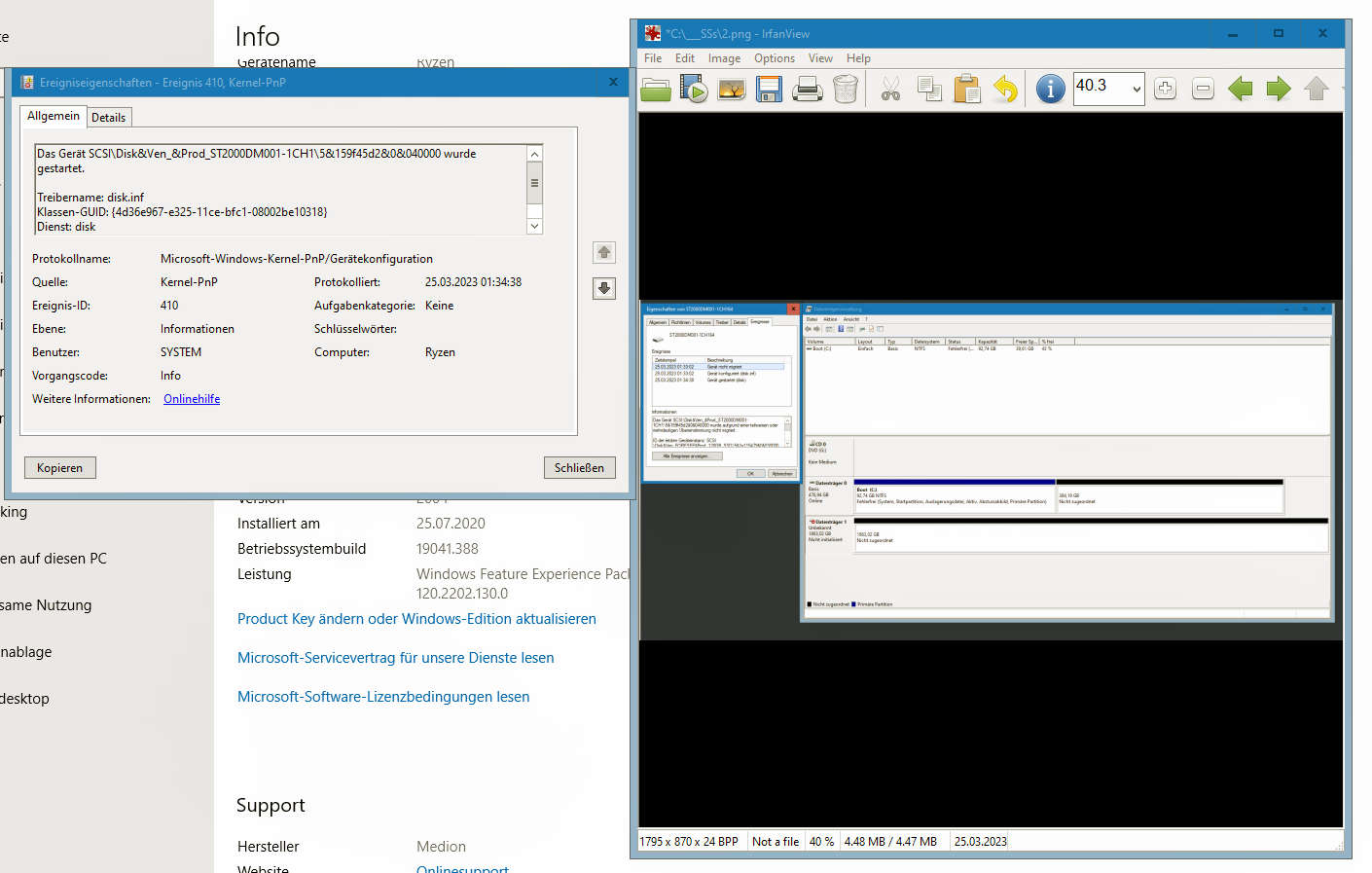Click the IrfanView red logo in title bar
1372x873 pixels.
pos(653,33)
